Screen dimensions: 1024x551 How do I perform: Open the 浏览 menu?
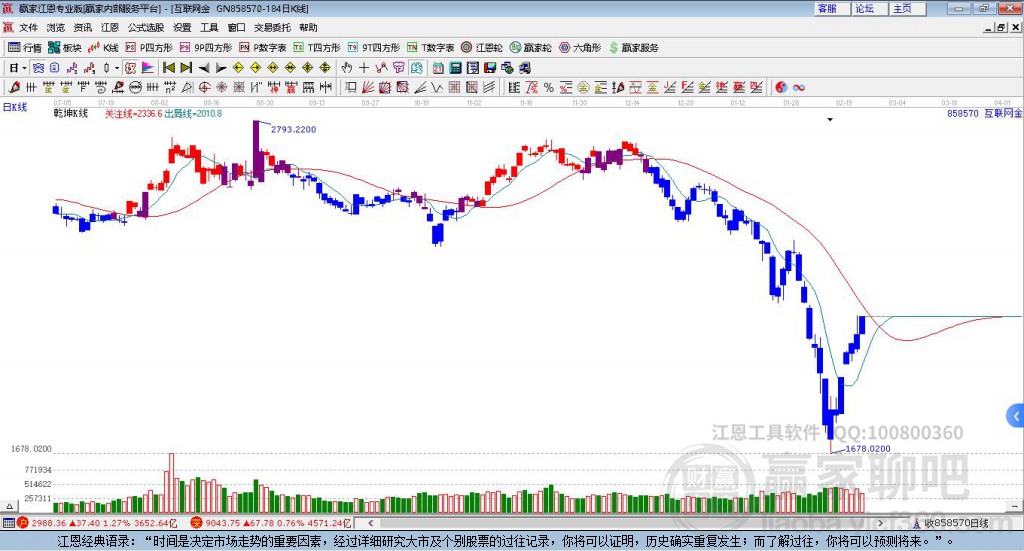click(56, 27)
